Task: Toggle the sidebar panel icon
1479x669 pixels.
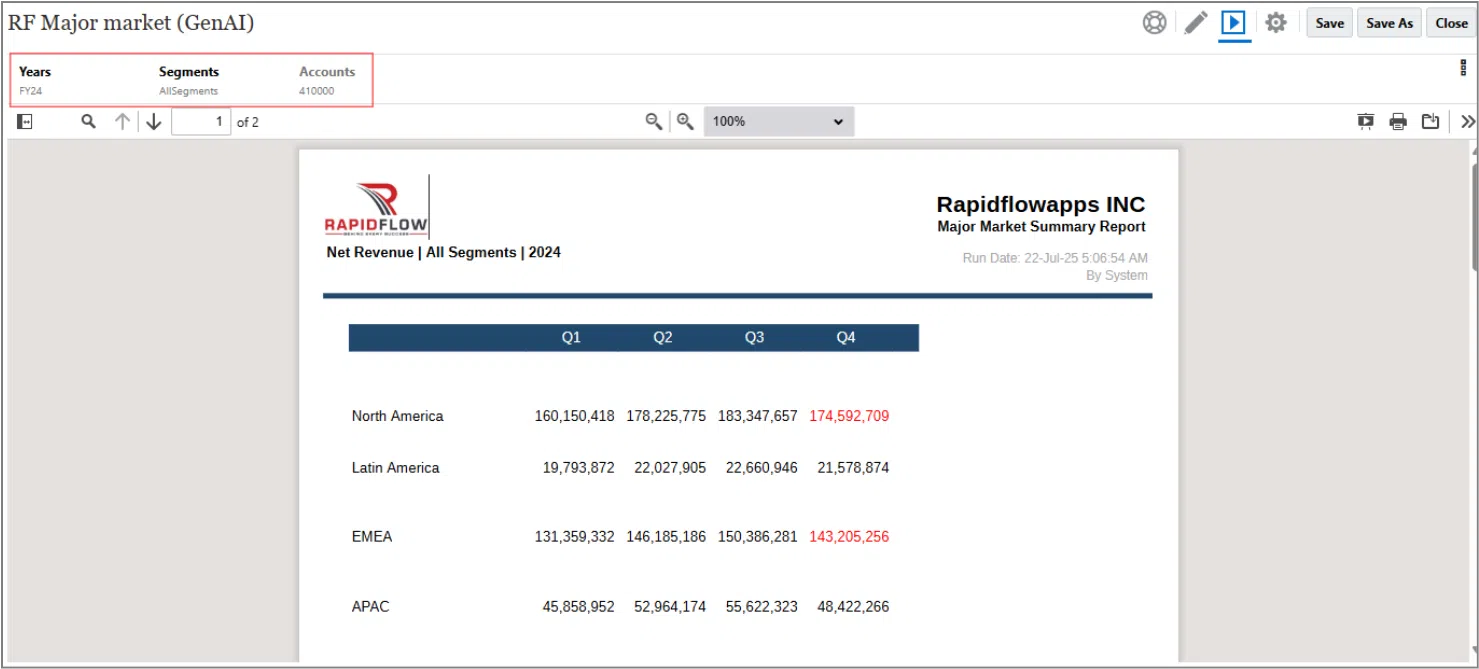Action: (26, 122)
